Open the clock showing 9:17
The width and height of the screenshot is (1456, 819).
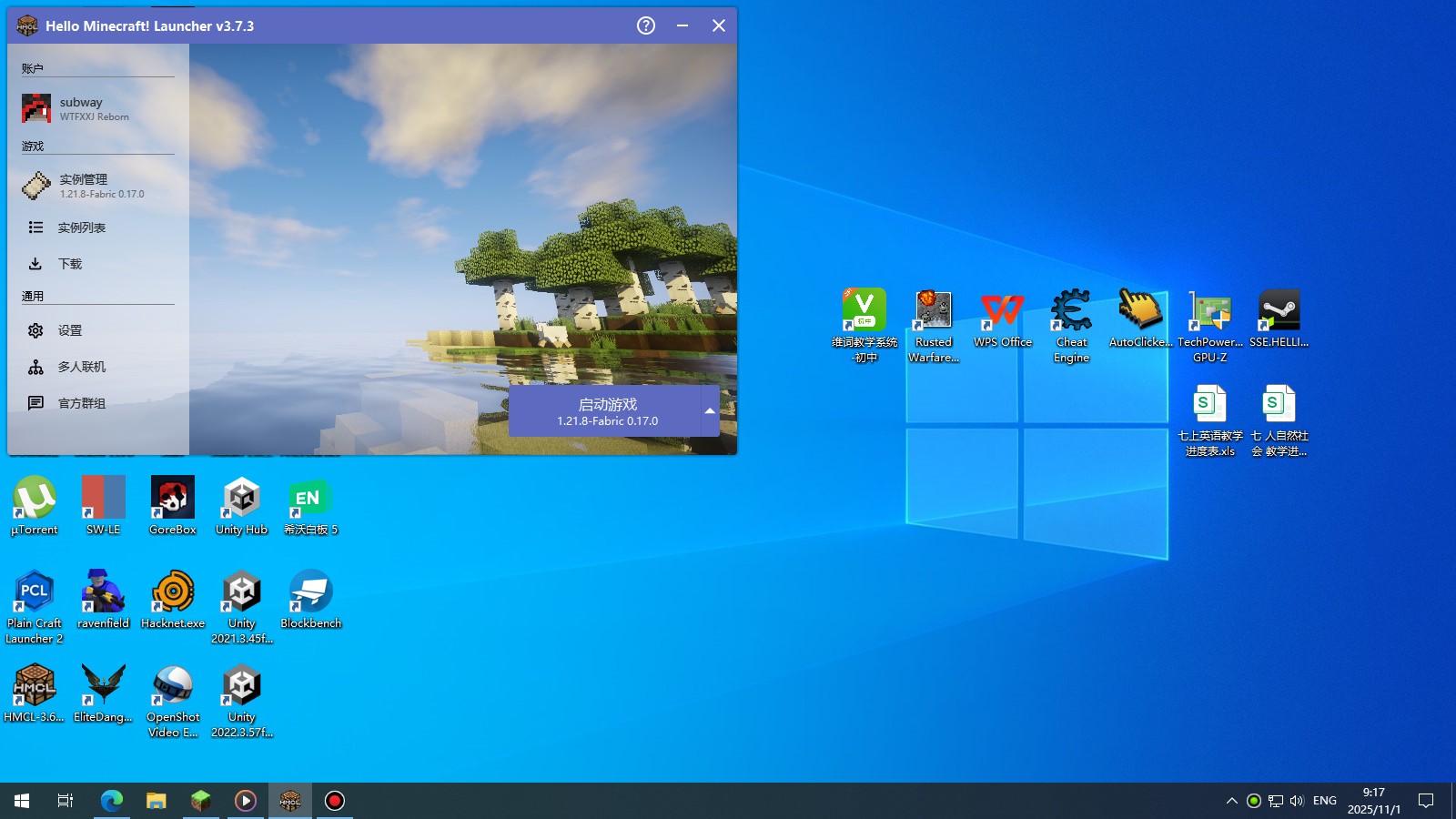point(1373,801)
